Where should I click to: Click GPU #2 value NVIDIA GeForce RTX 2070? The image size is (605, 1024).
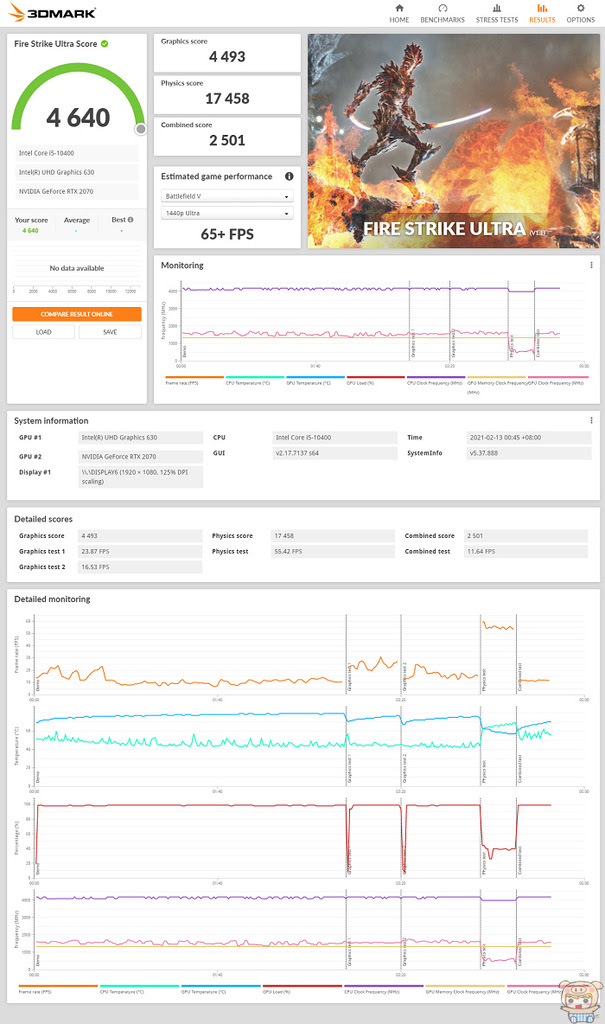pos(140,456)
